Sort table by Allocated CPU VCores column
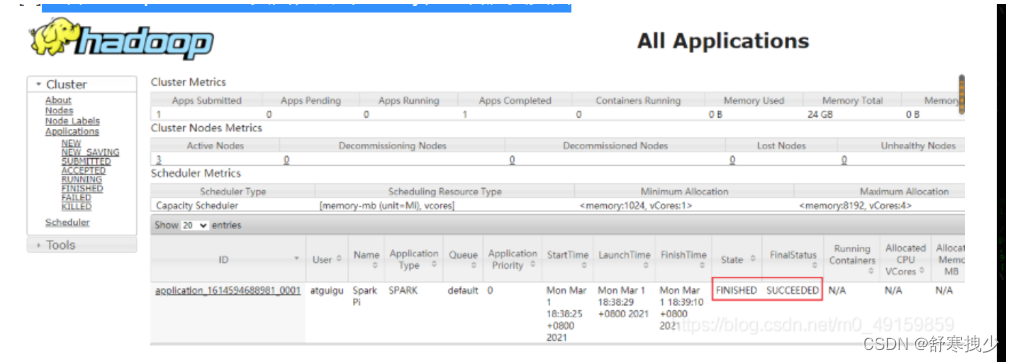1015x362 pixels. click(905, 259)
